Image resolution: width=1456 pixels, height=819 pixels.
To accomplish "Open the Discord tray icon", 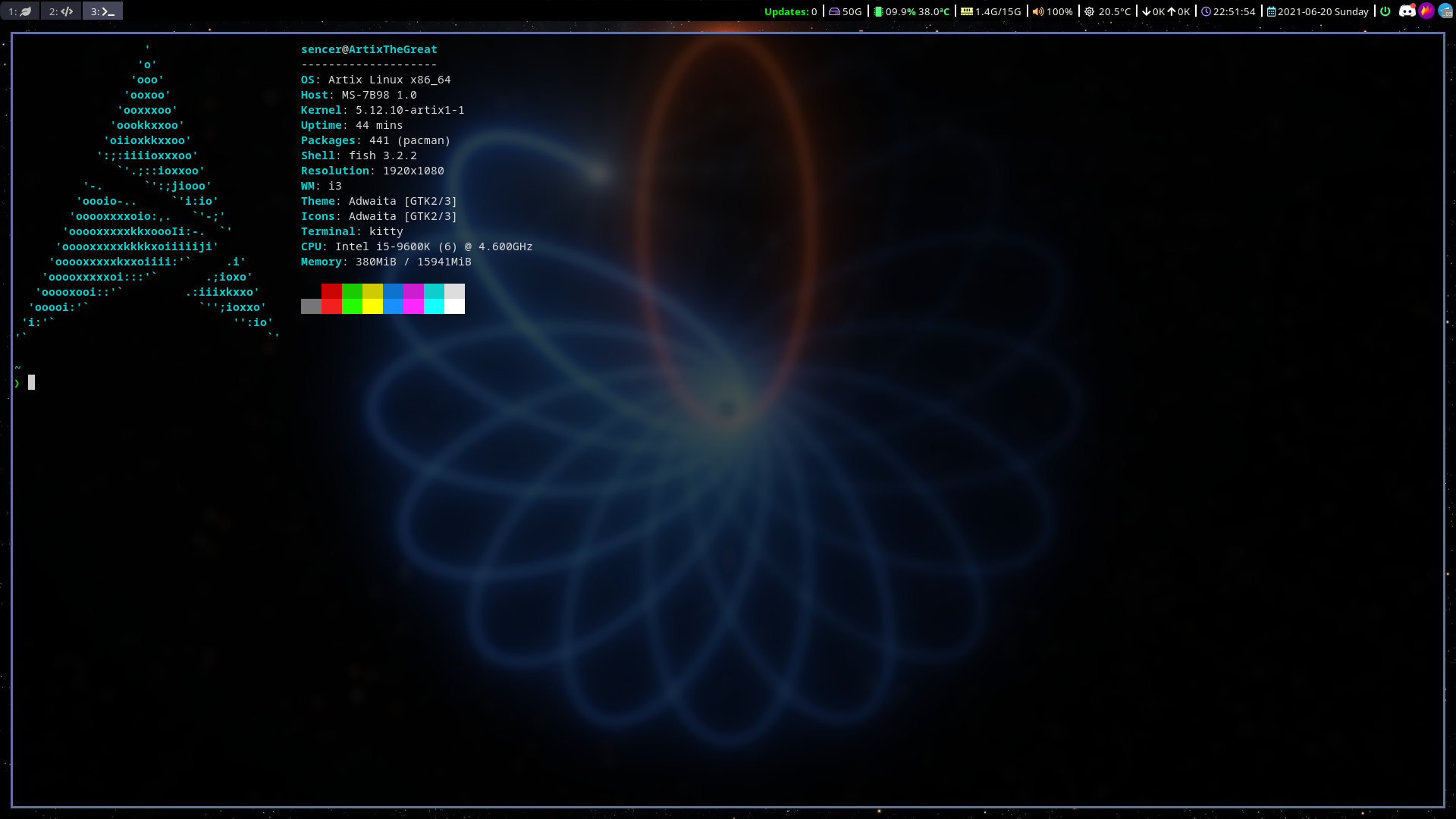I will pyautogui.click(x=1407, y=11).
